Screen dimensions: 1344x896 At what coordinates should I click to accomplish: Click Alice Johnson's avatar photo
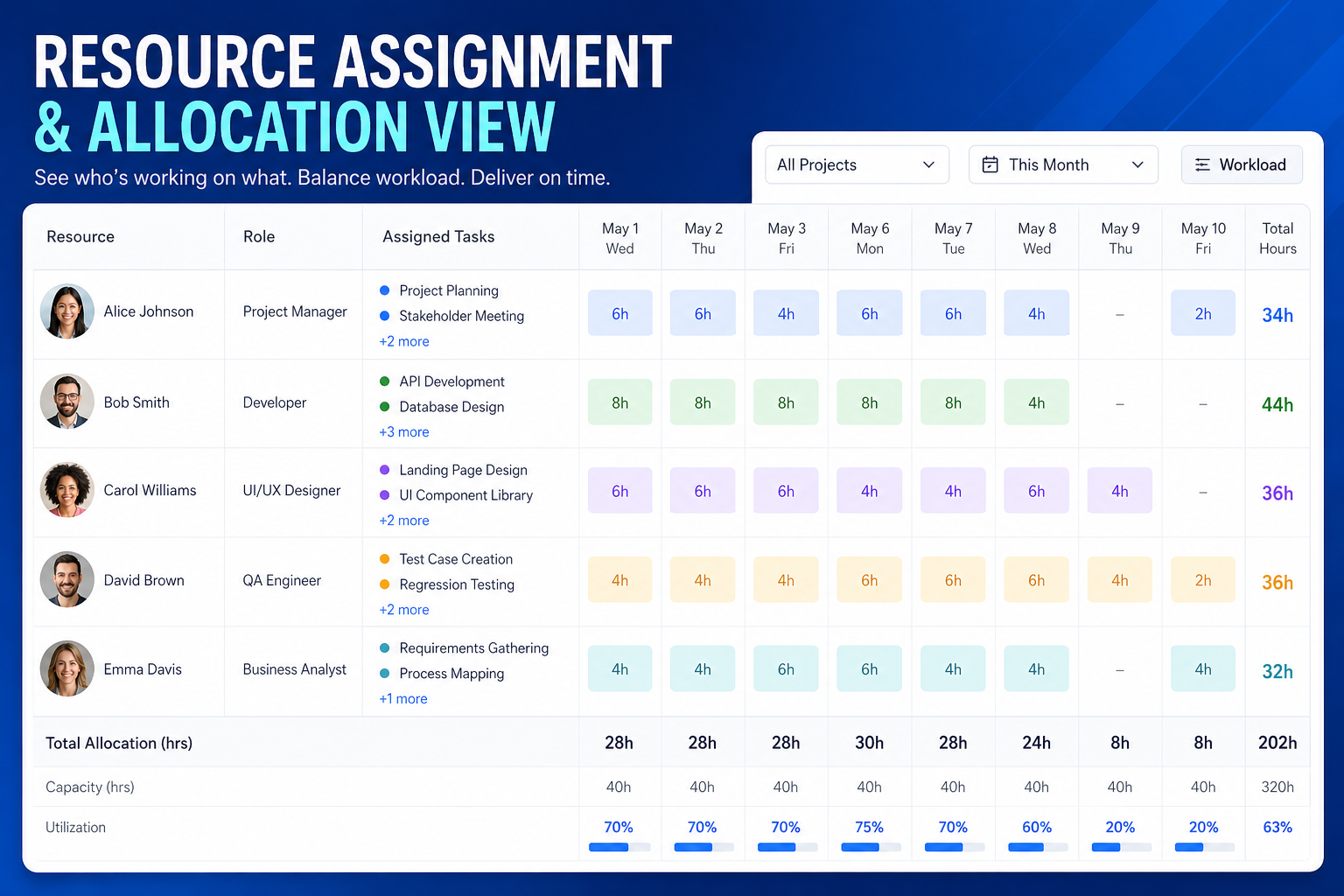(x=67, y=311)
